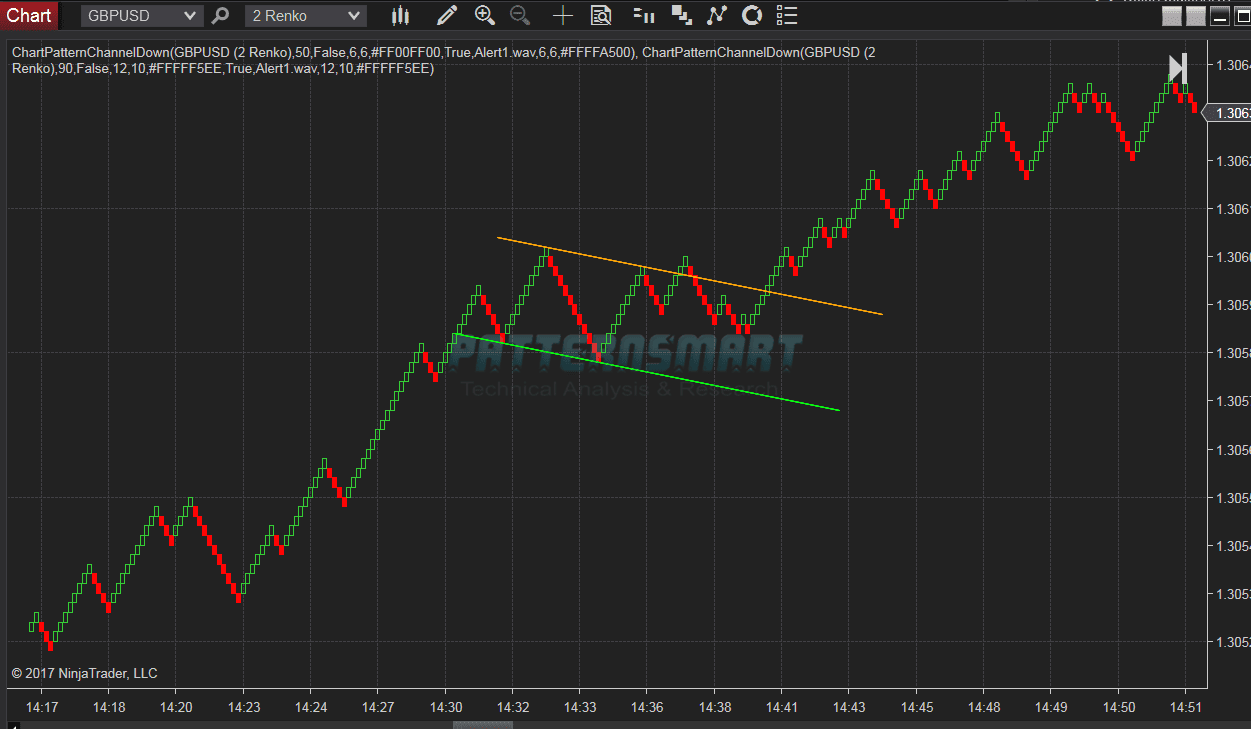1251x729 pixels.
Task: Show the data box icon
Action: [601, 15]
